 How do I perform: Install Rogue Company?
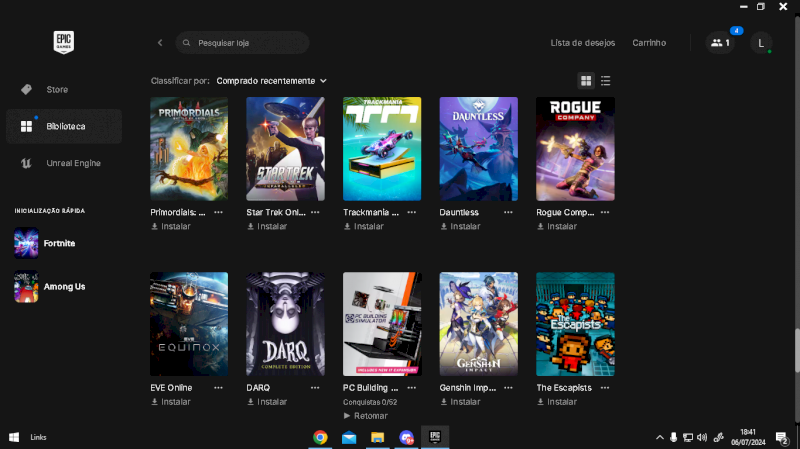557,227
